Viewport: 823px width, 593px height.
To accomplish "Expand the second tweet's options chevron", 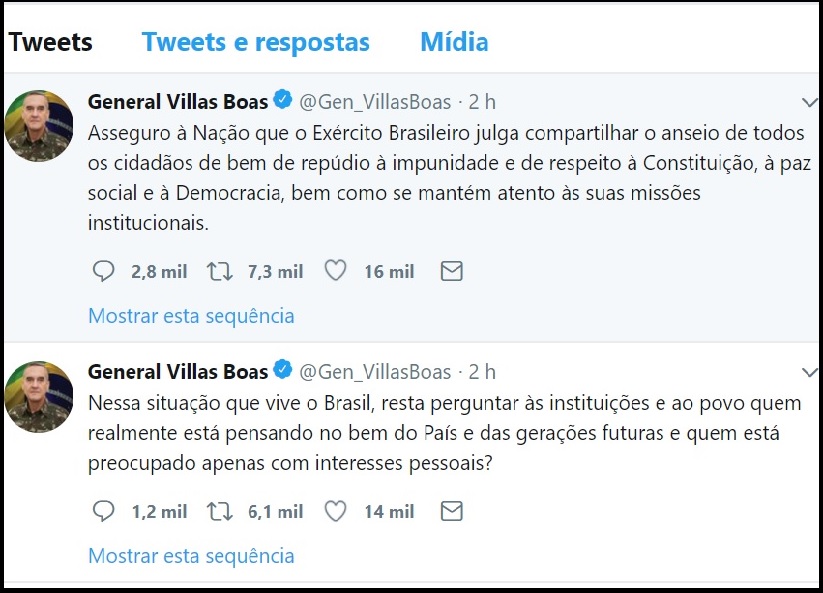I will (x=810, y=373).
